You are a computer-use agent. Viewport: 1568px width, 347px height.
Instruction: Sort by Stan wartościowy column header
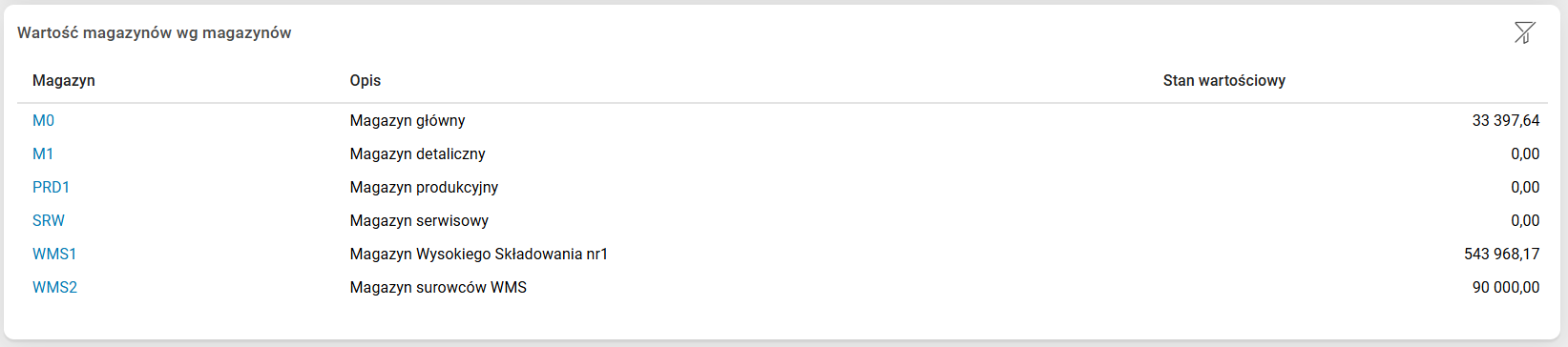point(1224,80)
